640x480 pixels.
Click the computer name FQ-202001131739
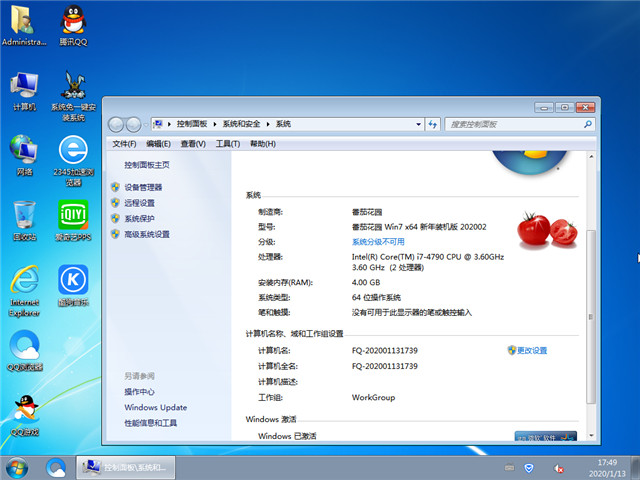pos(385,351)
